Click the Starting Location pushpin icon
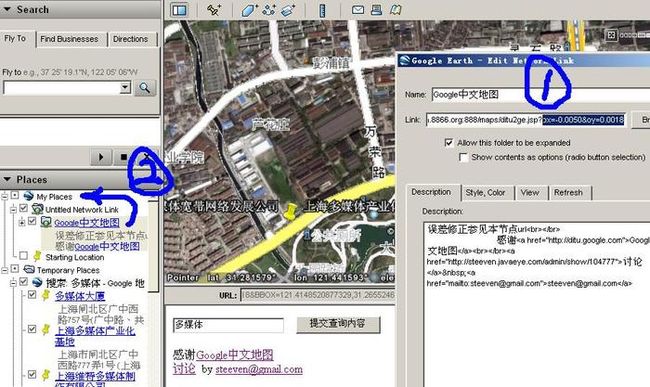The height and width of the screenshot is (387, 650). (x=37, y=256)
